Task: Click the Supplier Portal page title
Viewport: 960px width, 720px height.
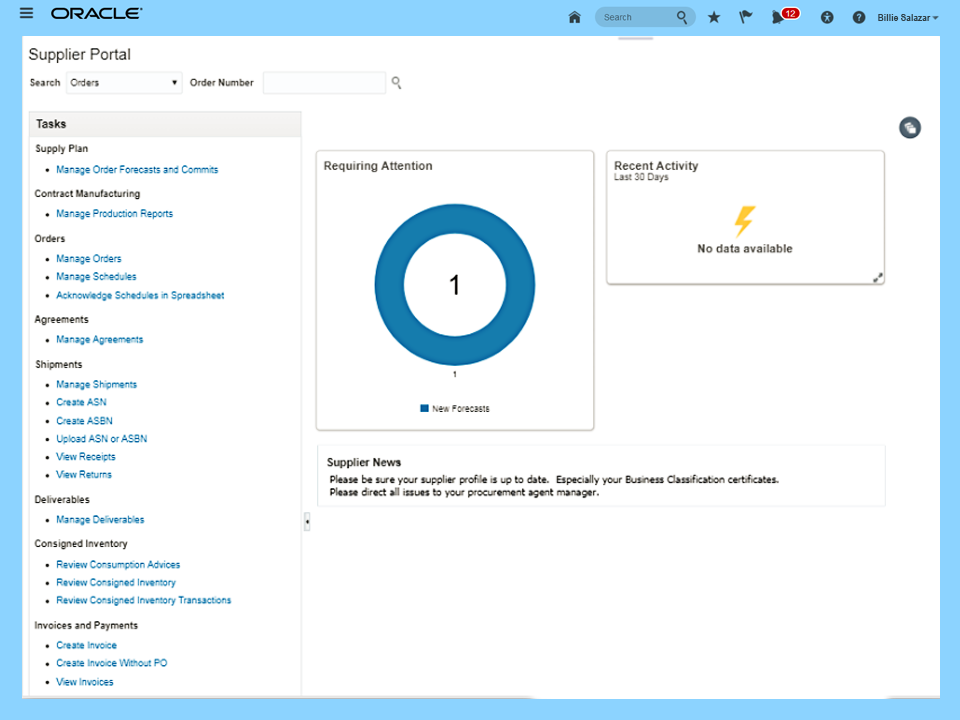Action: [80, 54]
